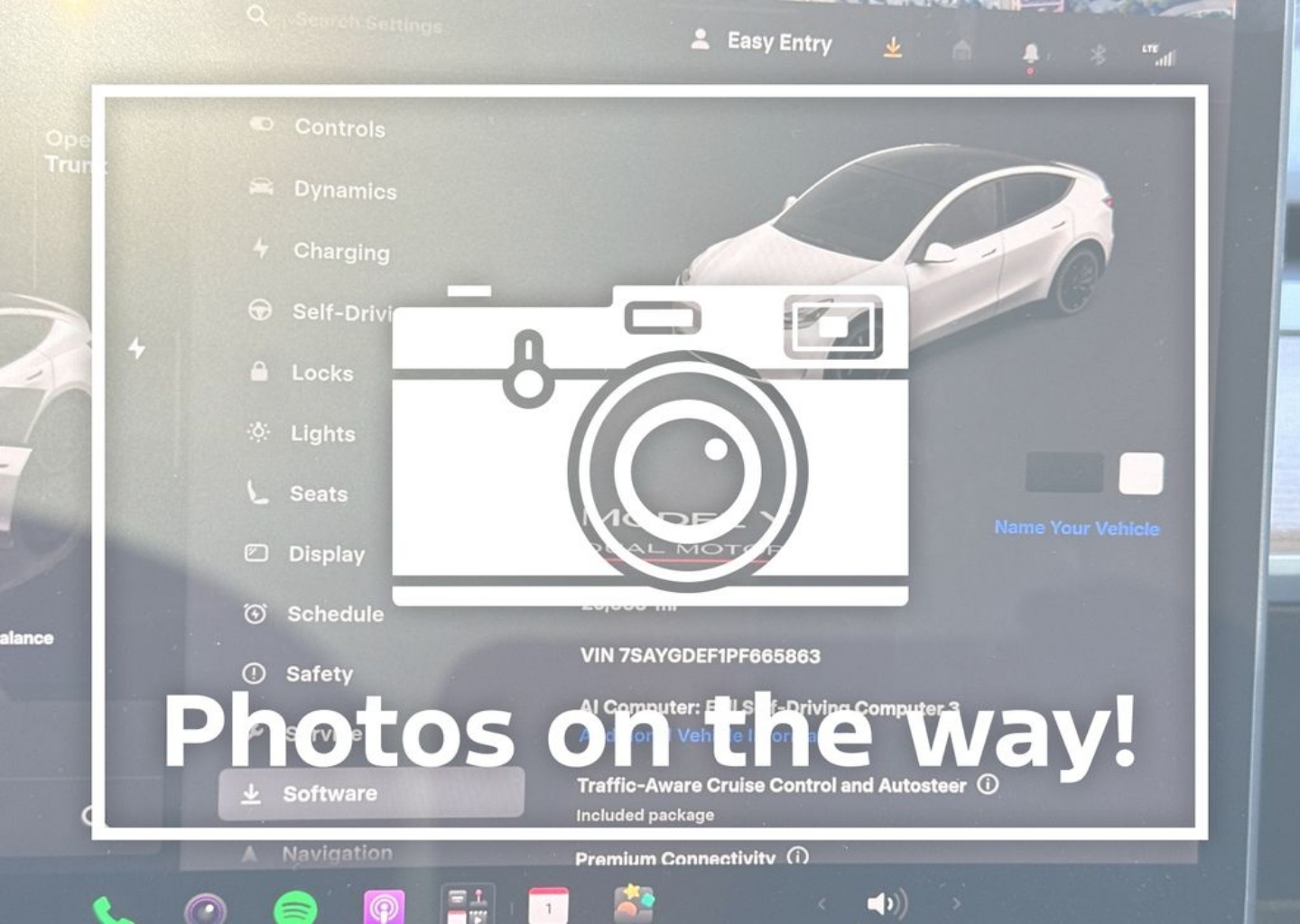The width and height of the screenshot is (1300, 924).
Task: Click the VIN 7SAYGDEF1PF665863 text
Action: pyautogui.click(x=701, y=655)
